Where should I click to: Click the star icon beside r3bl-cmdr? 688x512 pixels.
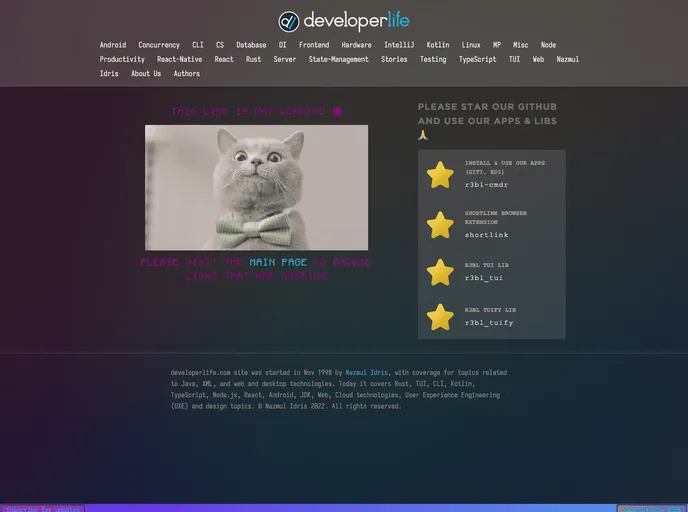(x=440, y=175)
